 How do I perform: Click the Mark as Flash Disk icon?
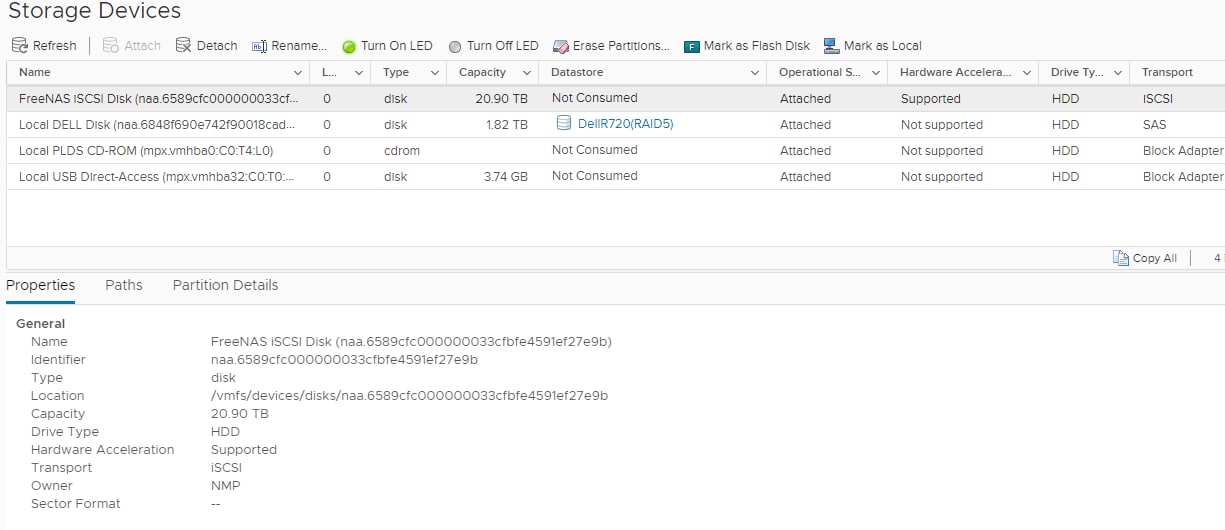692,47
